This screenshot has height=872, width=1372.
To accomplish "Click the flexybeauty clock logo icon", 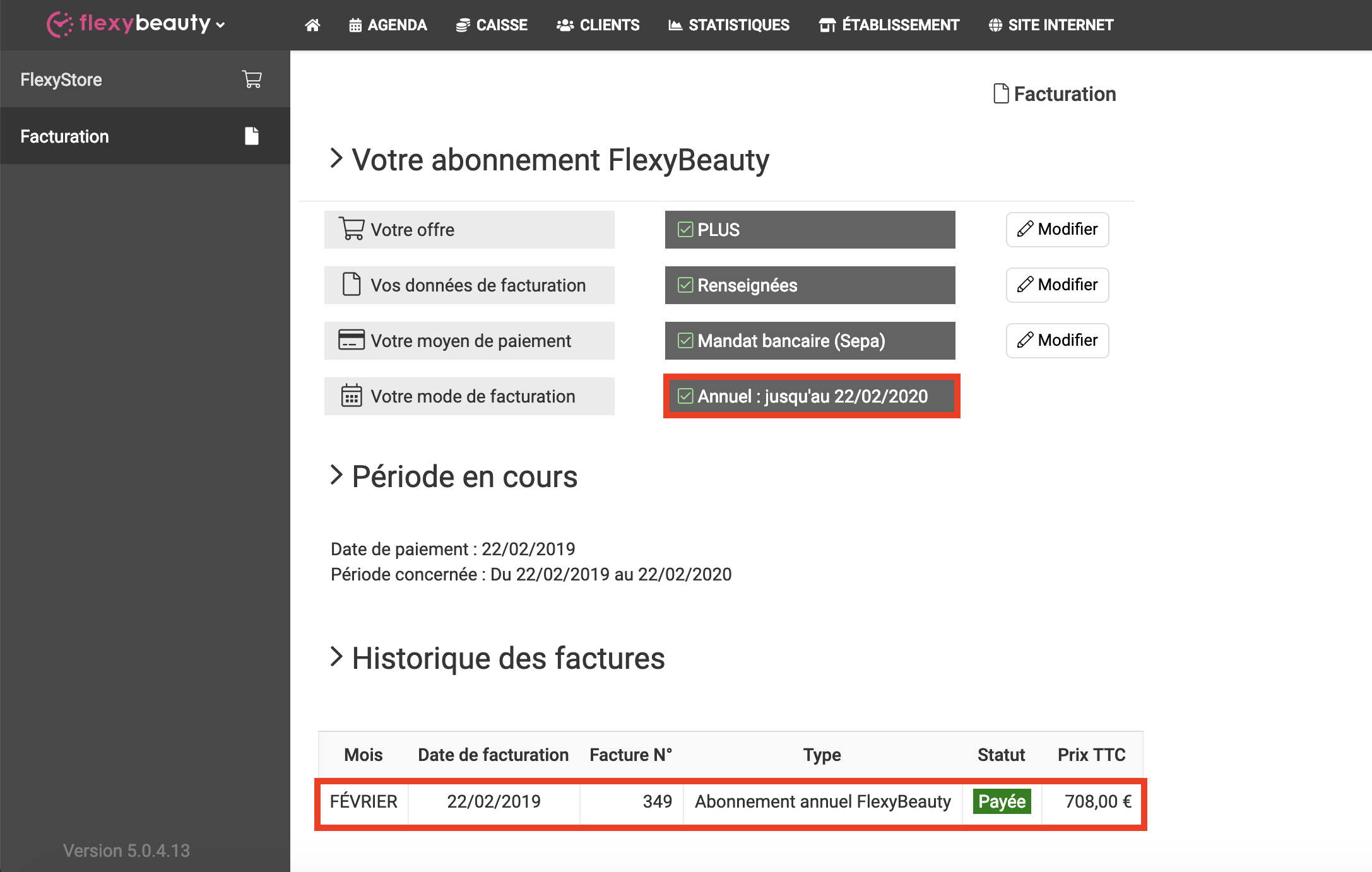I will pos(59,25).
